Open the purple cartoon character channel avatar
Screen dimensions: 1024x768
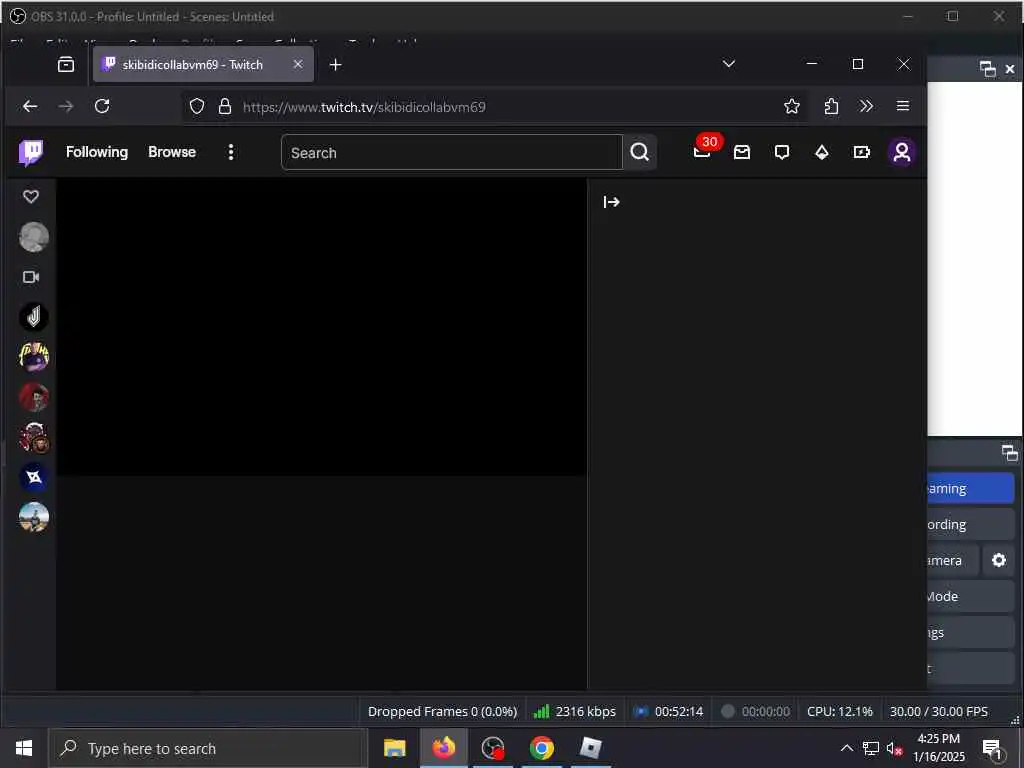tap(34, 357)
